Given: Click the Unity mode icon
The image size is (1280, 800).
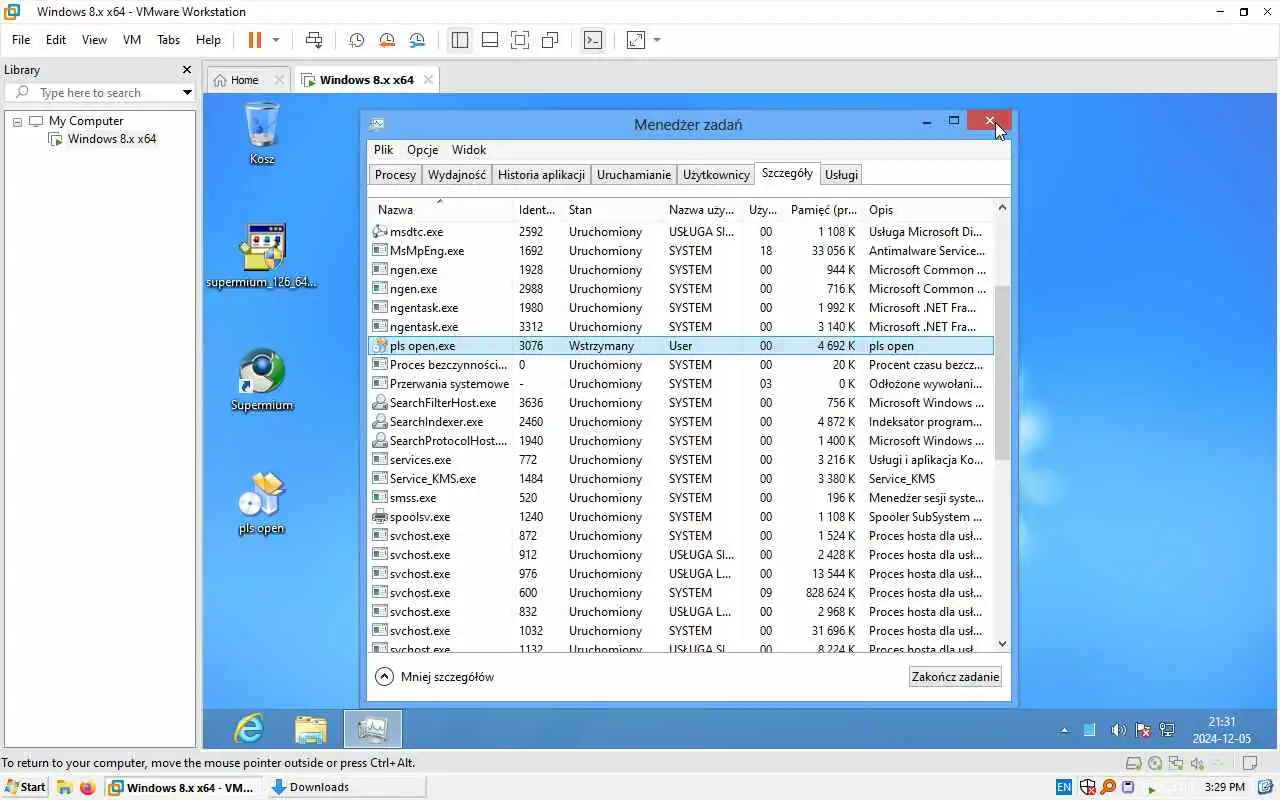Looking at the screenshot, I should click(550, 40).
